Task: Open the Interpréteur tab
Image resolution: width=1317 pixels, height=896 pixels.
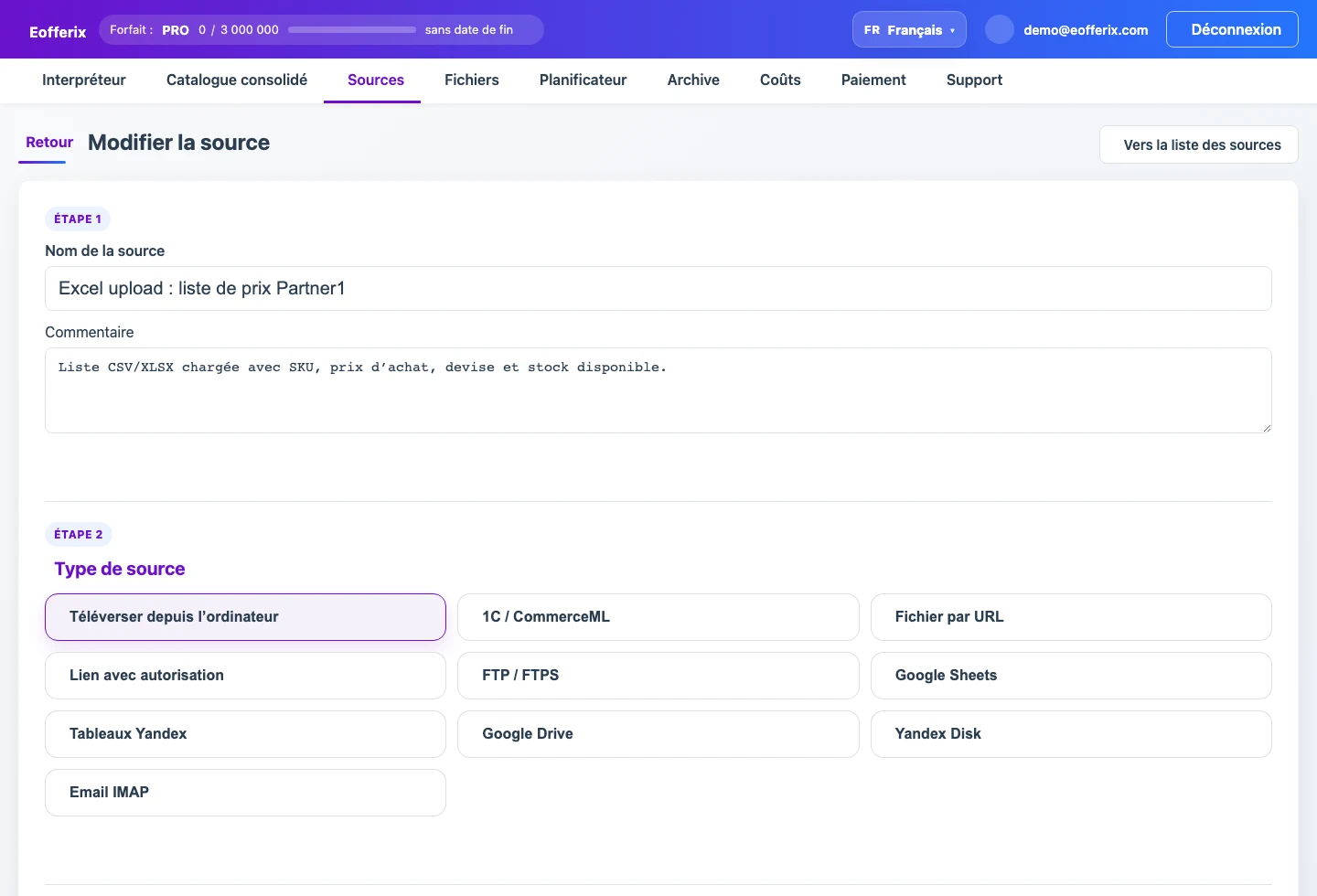Action: 84,80
